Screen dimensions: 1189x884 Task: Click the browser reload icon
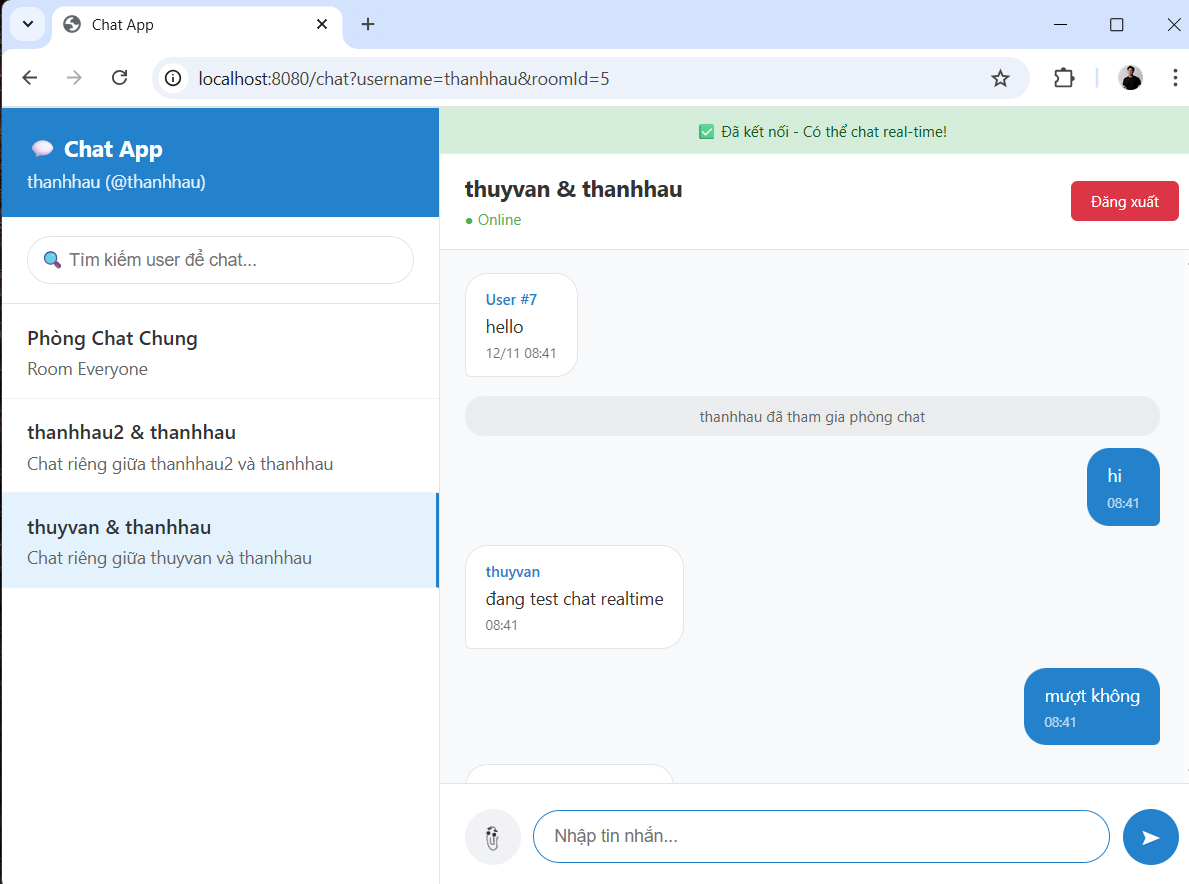pyautogui.click(x=119, y=78)
